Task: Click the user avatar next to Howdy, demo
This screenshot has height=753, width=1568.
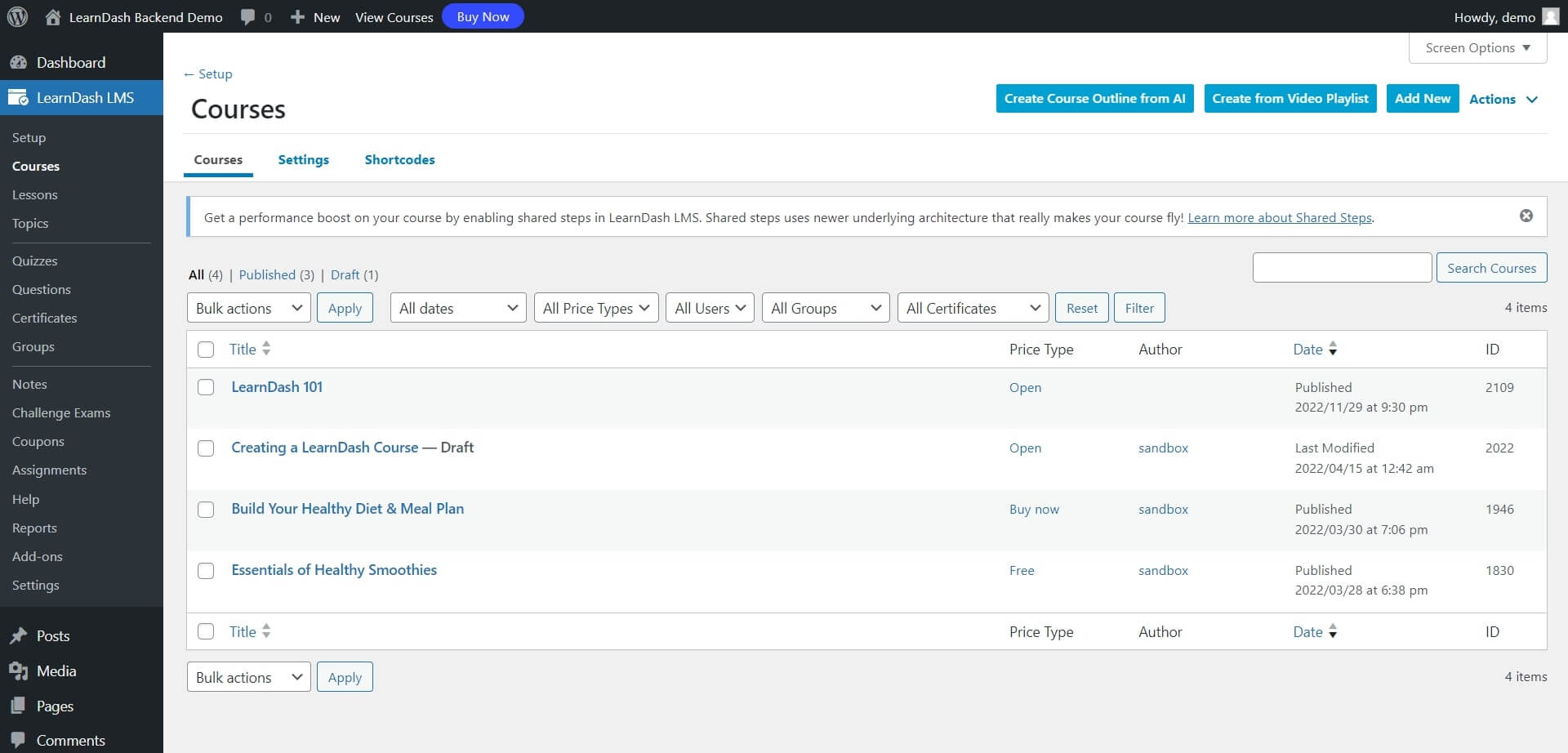Action: coord(1550,17)
